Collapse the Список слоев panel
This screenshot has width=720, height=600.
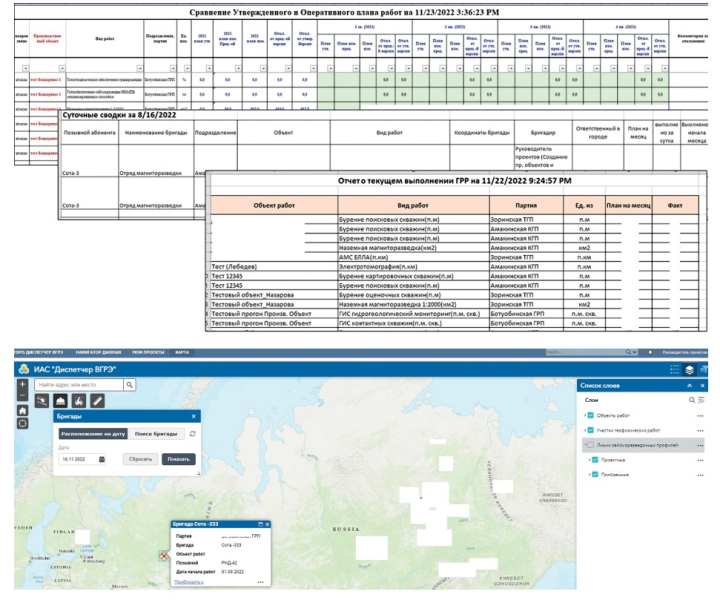(690, 386)
